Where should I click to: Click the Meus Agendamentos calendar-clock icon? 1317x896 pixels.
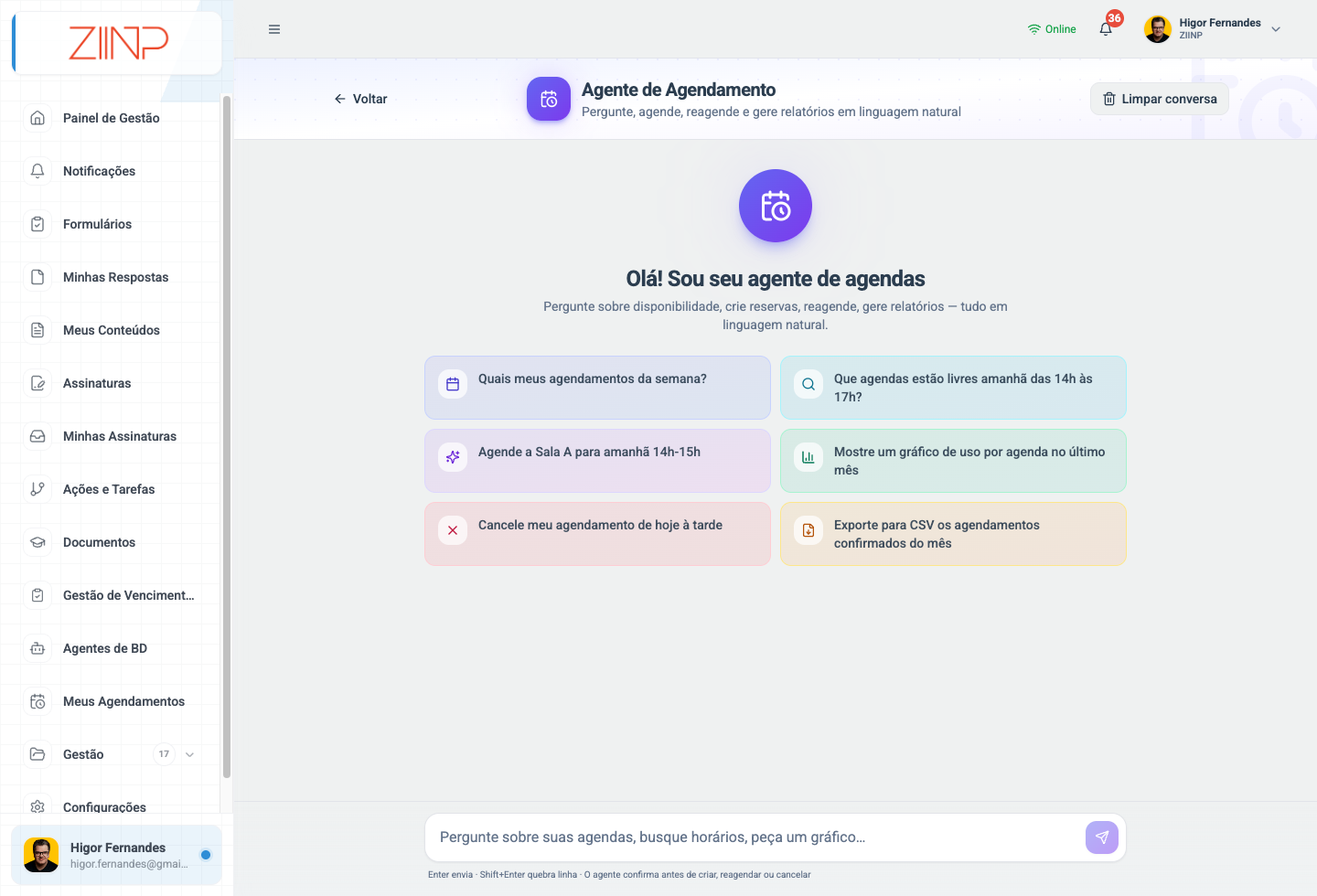click(37, 701)
